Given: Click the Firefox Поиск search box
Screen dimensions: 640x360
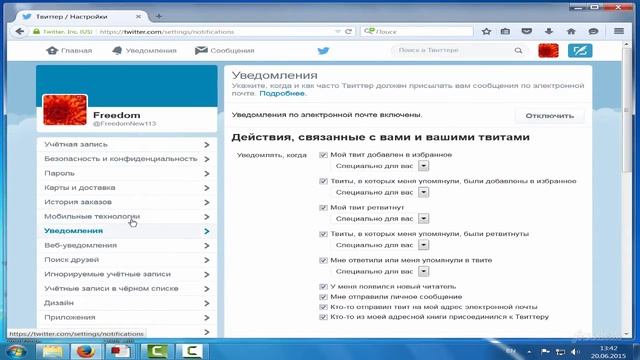Looking at the screenshot, I should 416,31.
